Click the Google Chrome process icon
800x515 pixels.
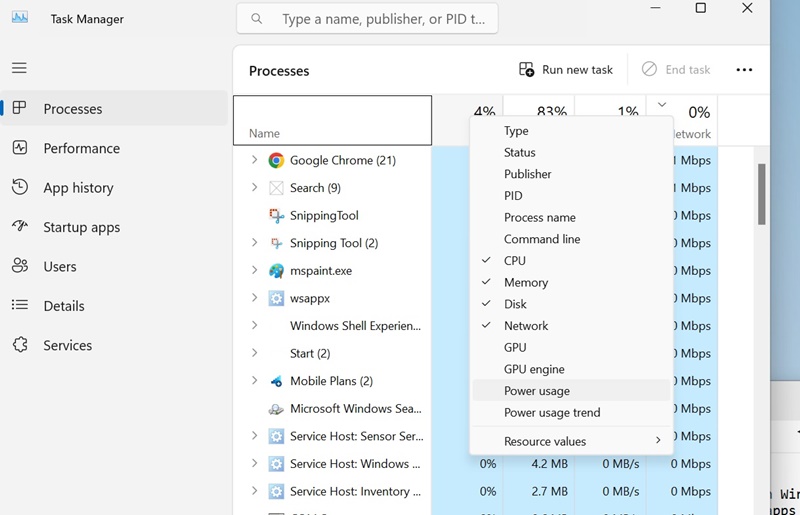(277, 160)
